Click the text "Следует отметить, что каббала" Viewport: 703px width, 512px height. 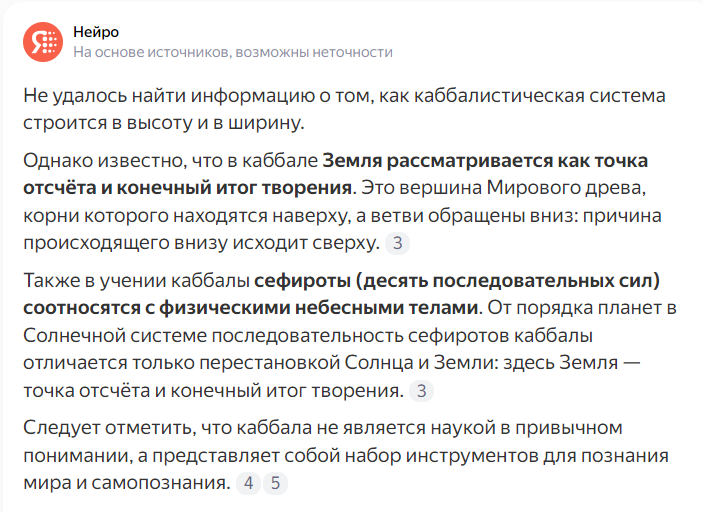coord(167,428)
